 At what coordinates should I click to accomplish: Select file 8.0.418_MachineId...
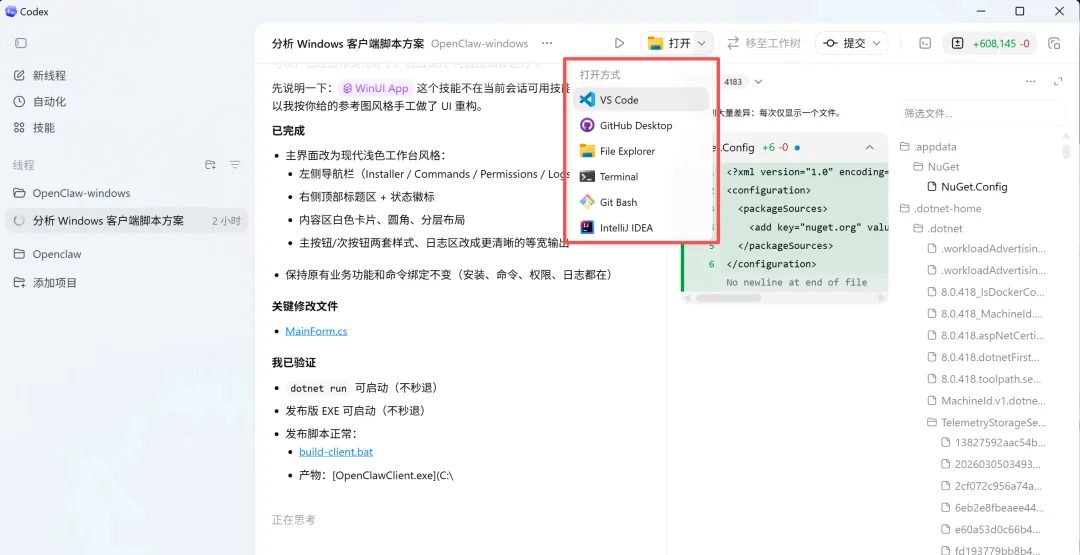pos(987,314)
